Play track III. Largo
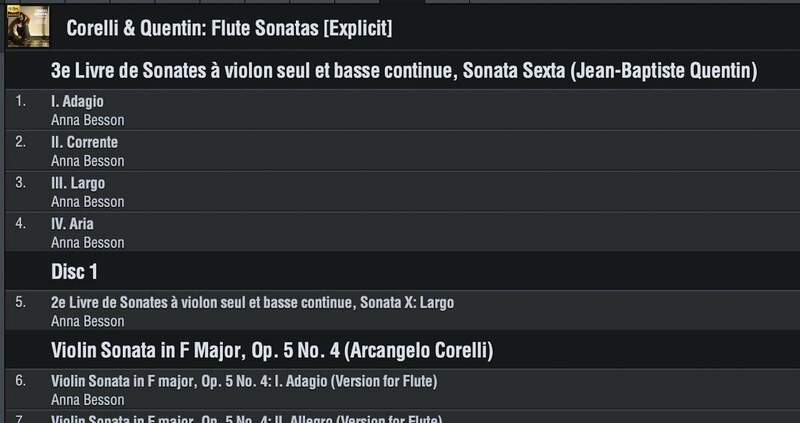The image size is (800, 423). (x=78, y=183)
